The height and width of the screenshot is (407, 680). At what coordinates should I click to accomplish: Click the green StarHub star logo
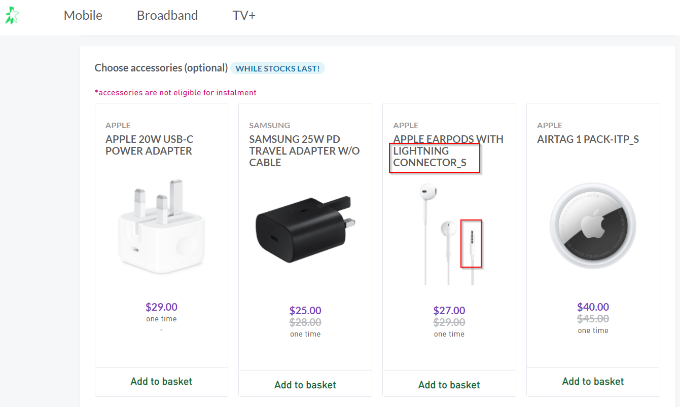12,16
